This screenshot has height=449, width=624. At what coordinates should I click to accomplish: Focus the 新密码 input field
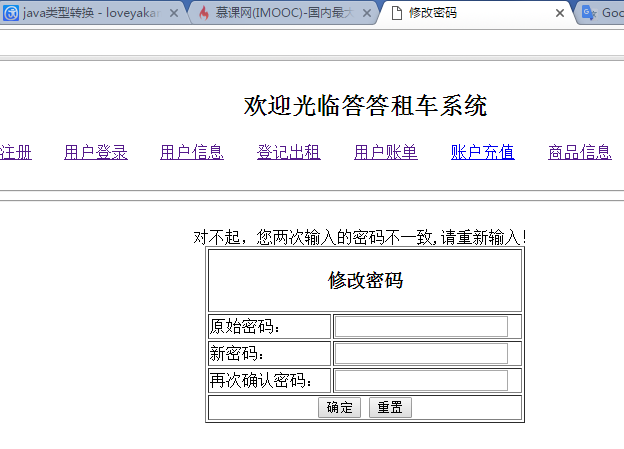[x=421, y=354]
